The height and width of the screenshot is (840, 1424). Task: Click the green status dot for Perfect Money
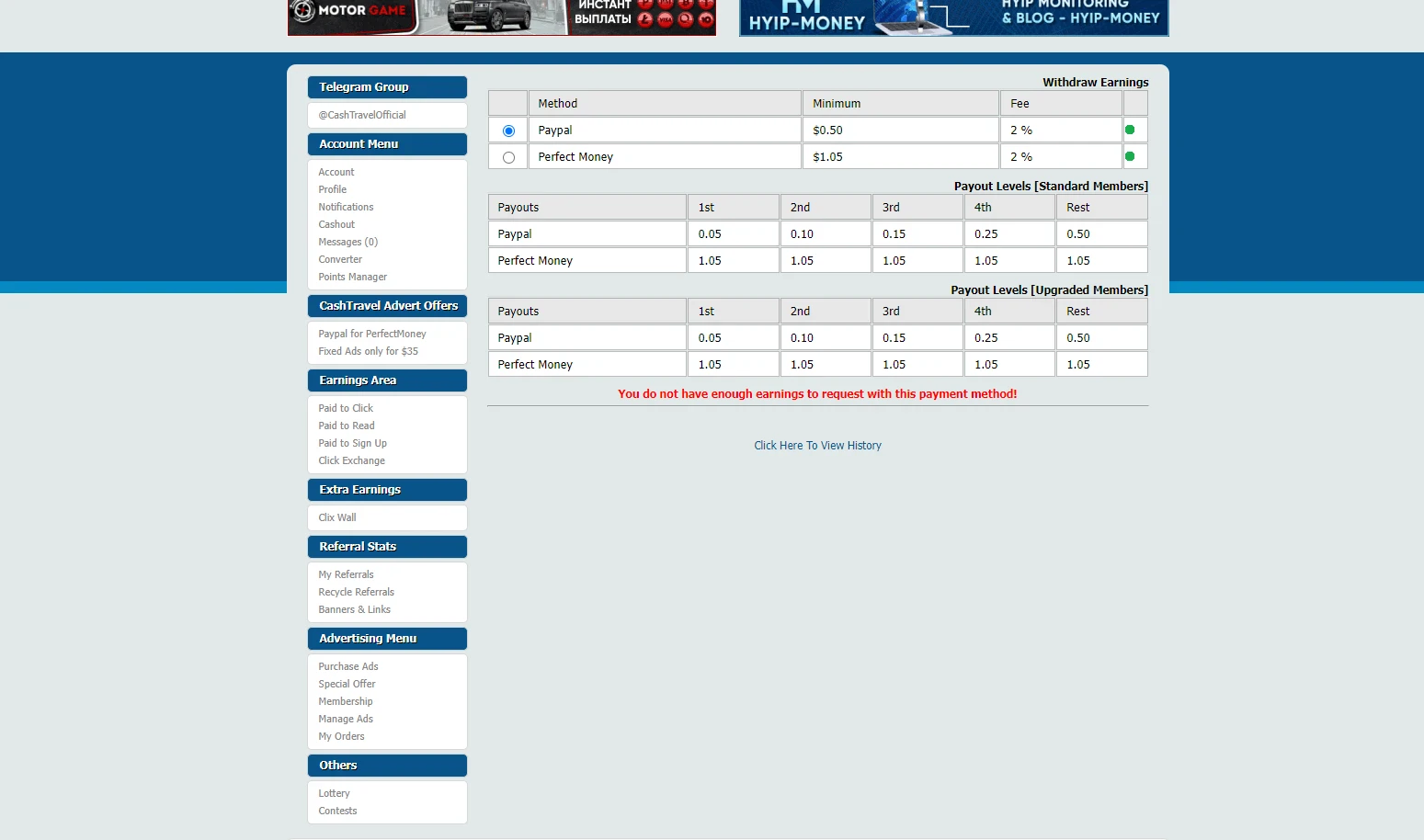pyautogui.click(x=1130, y=156)
